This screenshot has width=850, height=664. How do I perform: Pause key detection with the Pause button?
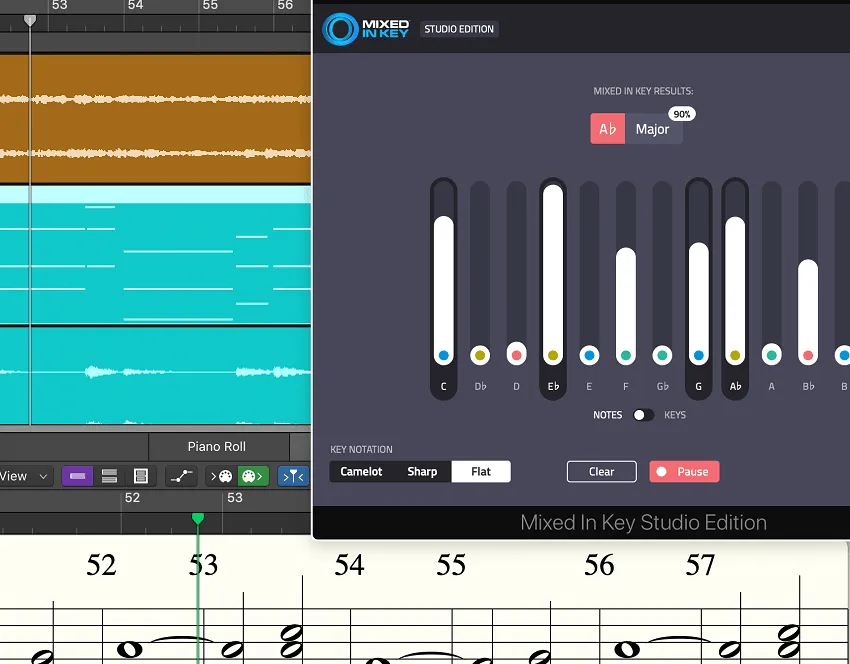pyautogui.click(x=684, y=471)
